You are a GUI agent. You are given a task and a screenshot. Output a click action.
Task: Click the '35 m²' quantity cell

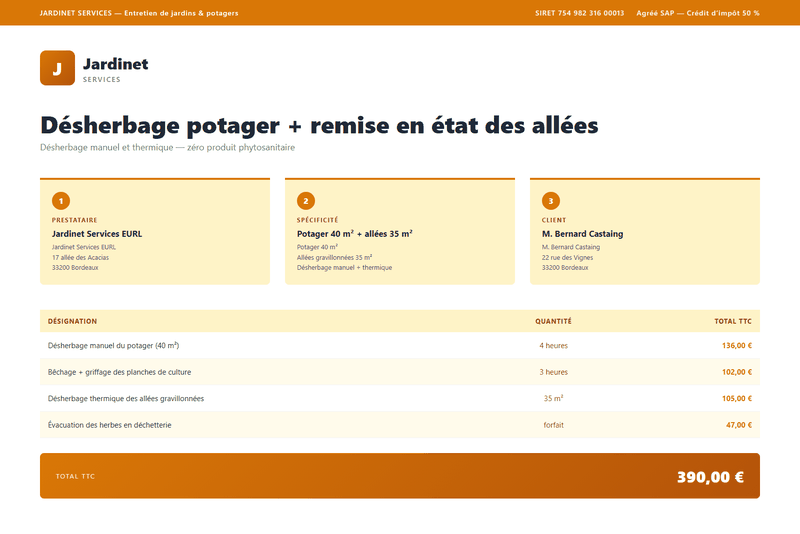click(x=554, y=398)
